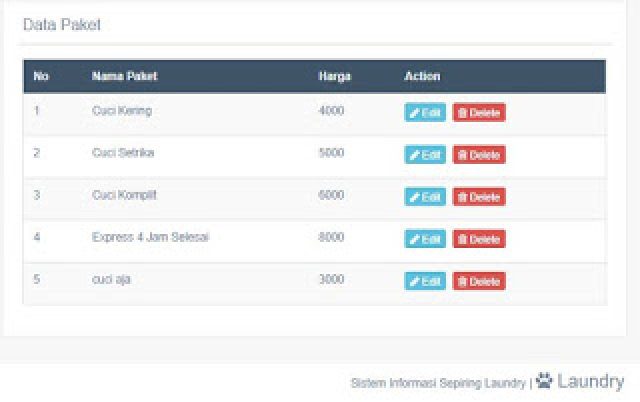Viewport: 640px width, 402px height.
Task: Delete the Express 4 Jam Selesai package
Action: coord(479,239)
